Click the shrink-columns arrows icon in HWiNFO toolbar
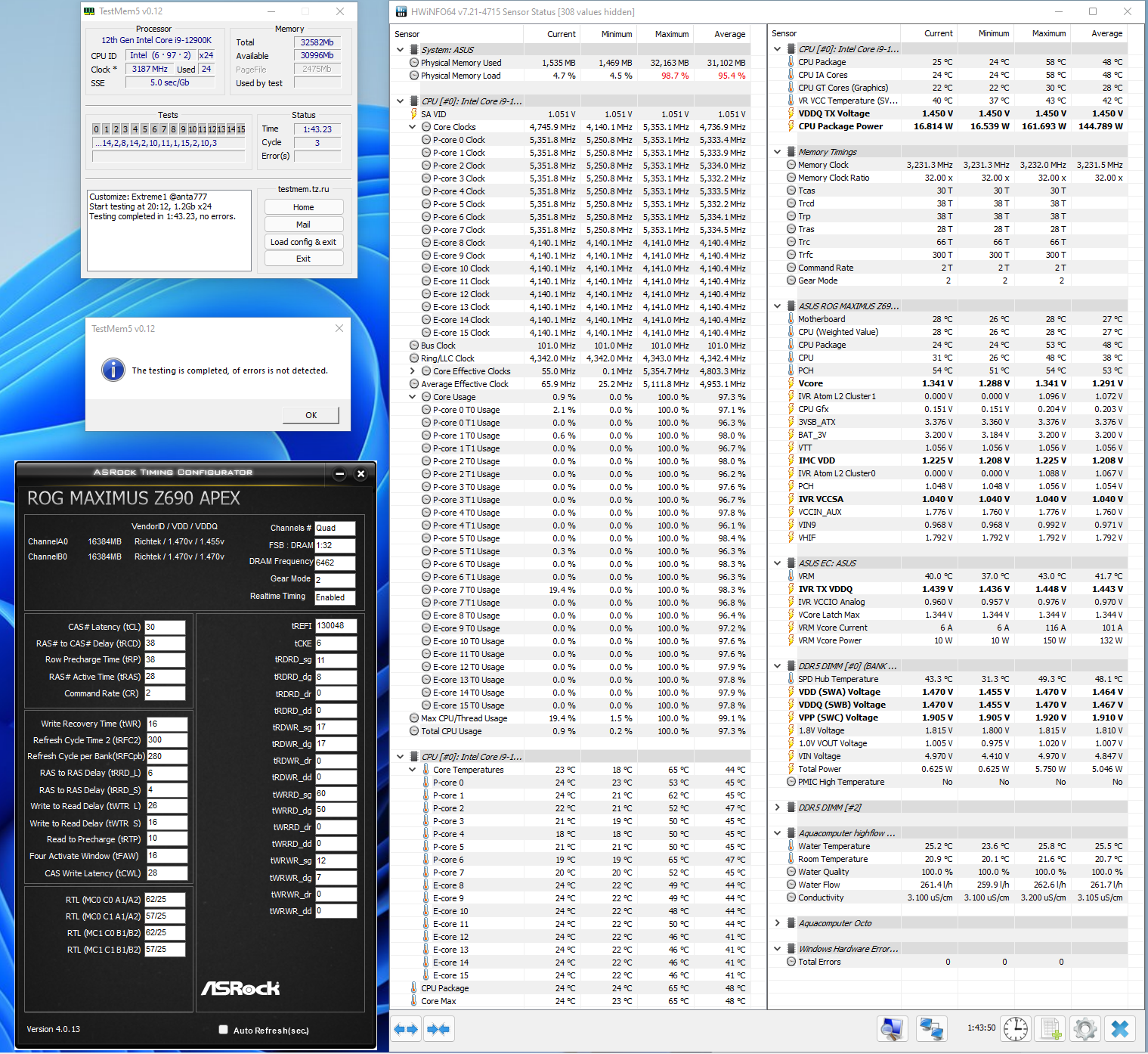Screen dimensions: 1148x1054 pyautogui.click(x=438, y=1029)
